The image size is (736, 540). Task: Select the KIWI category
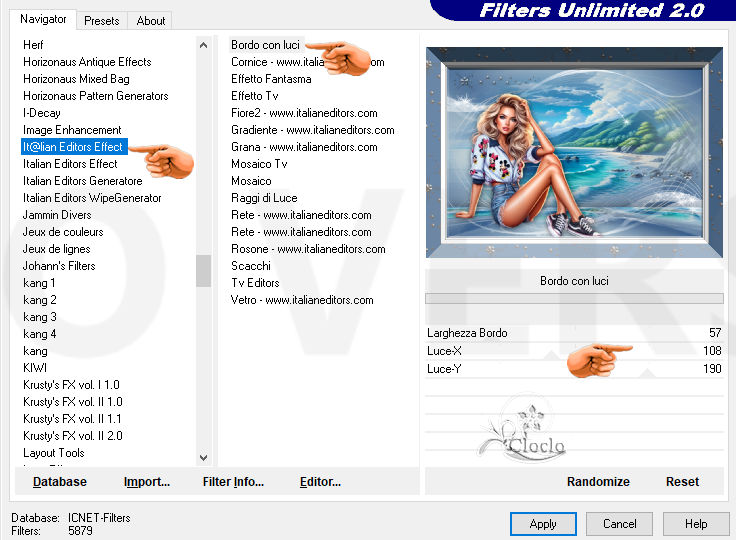pyautogui.click(x=35, y=368)
